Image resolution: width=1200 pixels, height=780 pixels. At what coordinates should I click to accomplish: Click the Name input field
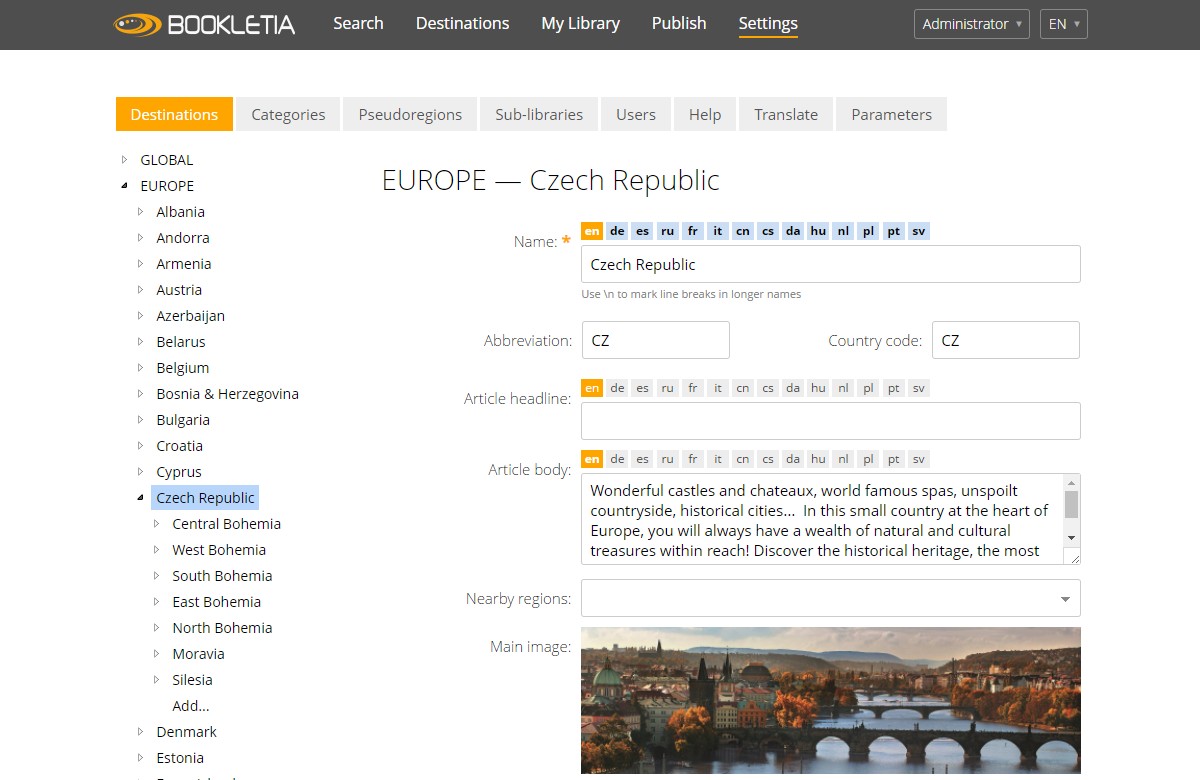[831, 264]
